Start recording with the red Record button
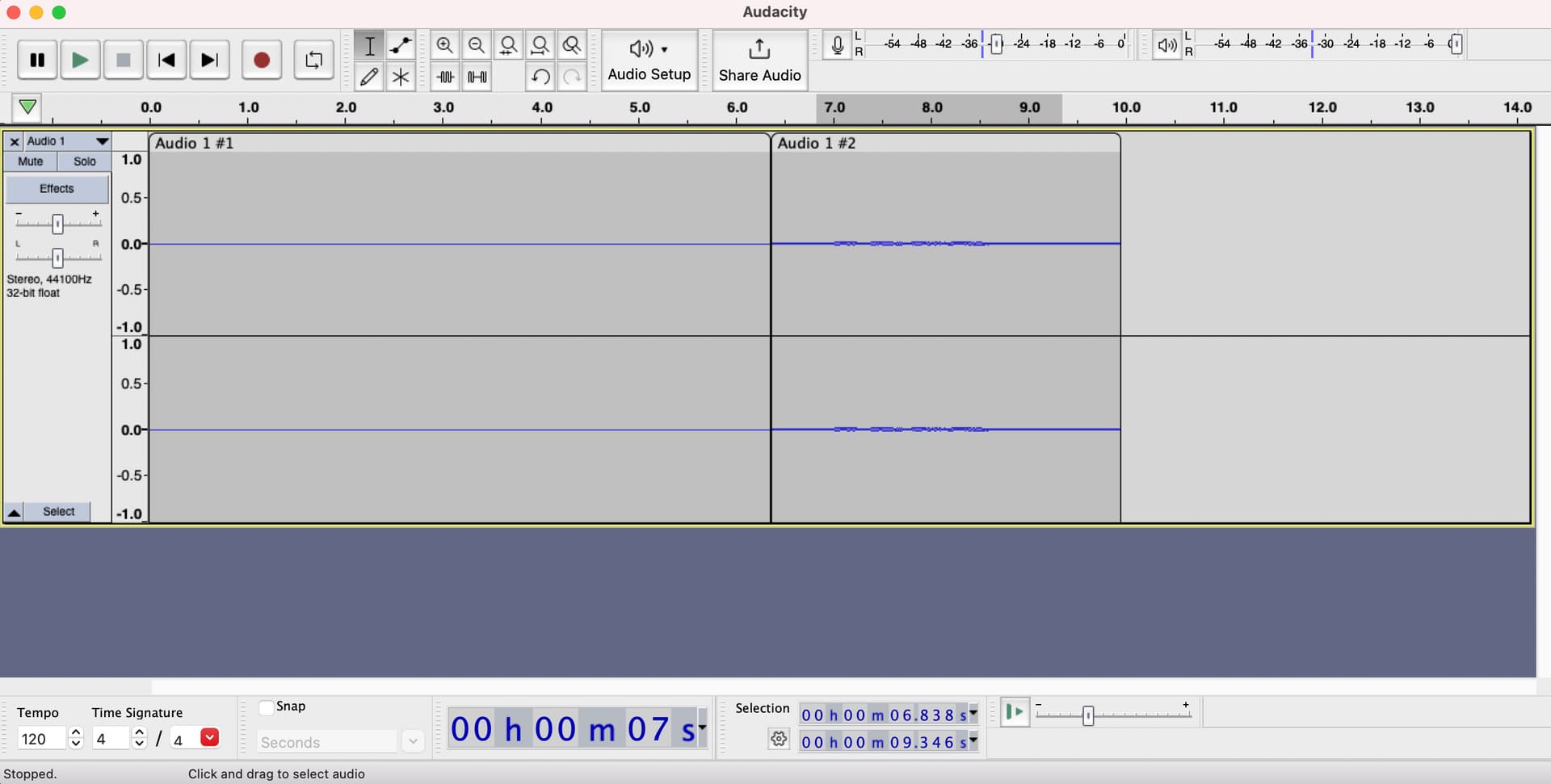This screenshot has height=784, width=1551. pyautogui.click(x=262, y=60)
